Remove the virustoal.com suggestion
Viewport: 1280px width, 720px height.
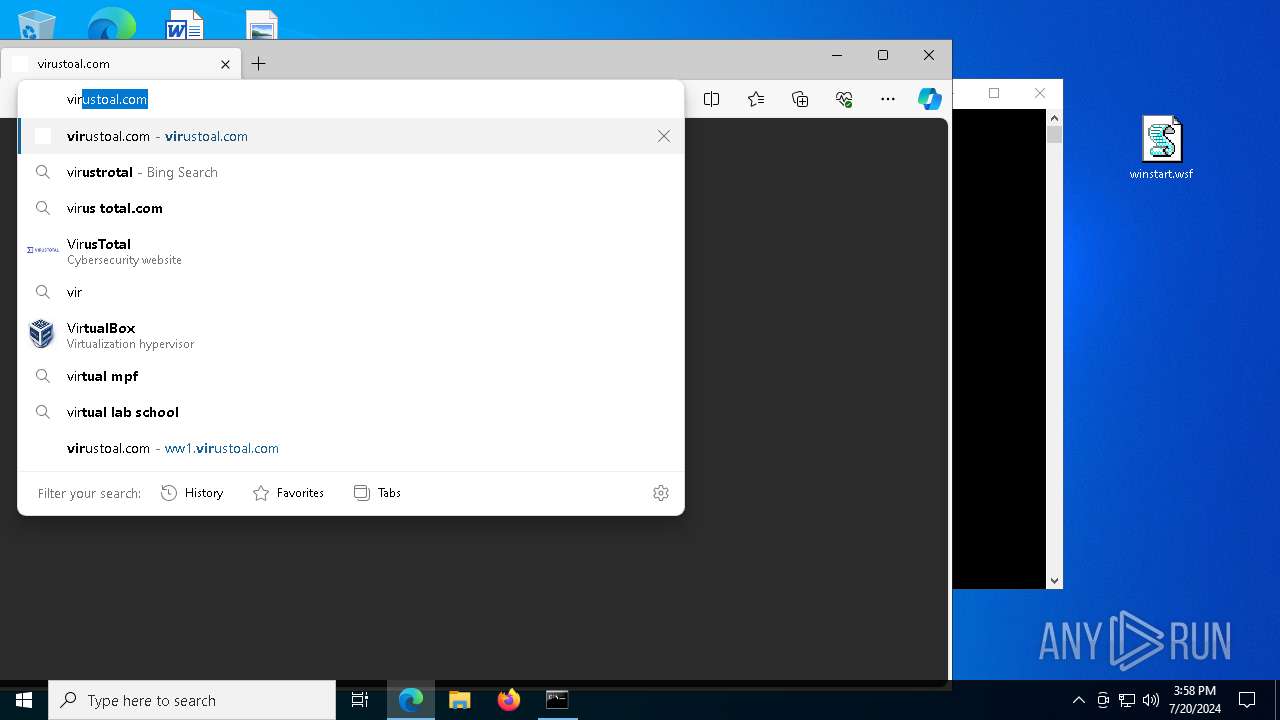pos(664,136)
